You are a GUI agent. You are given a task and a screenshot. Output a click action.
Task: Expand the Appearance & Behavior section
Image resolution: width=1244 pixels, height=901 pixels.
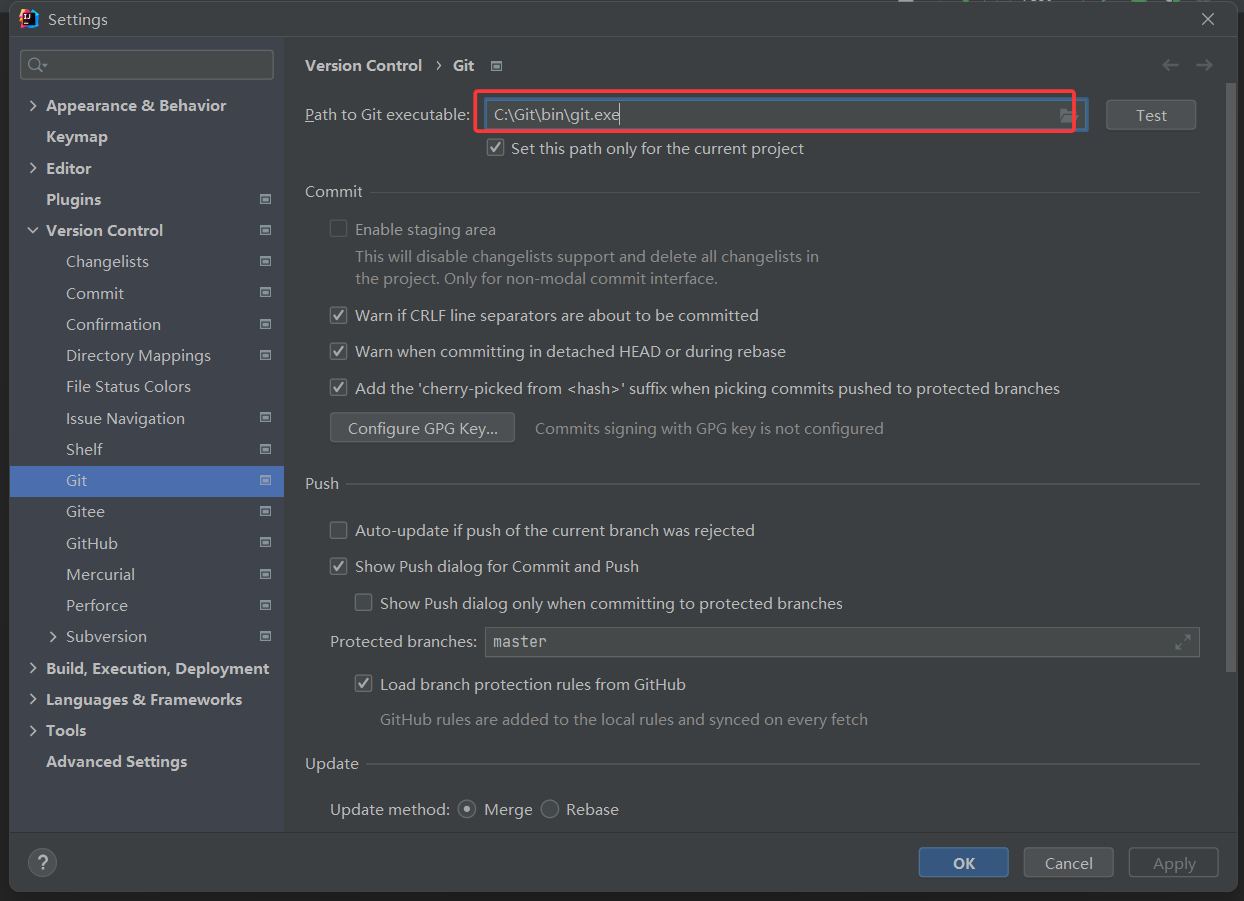[33, 106]
